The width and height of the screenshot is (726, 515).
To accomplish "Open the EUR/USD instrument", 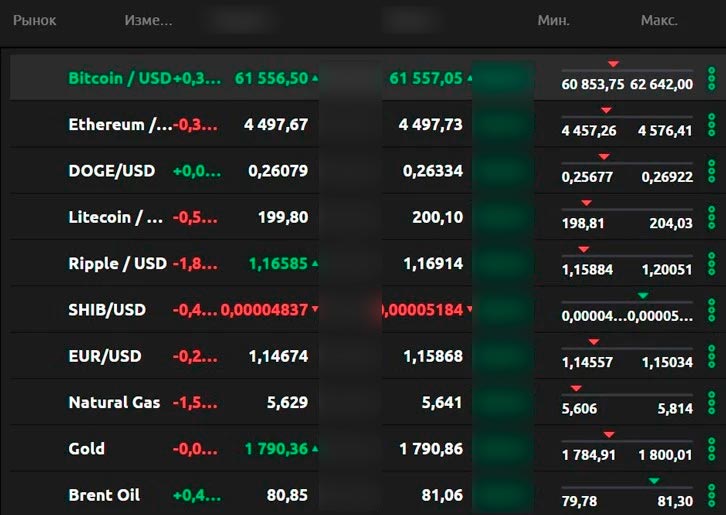I will click(105, 356).
